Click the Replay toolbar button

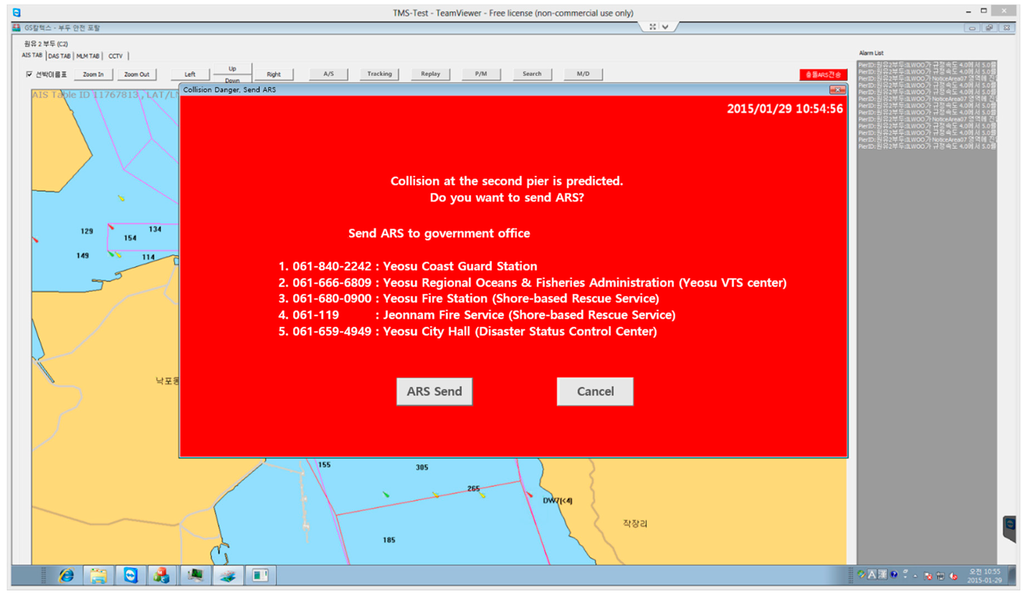[430, 74]
